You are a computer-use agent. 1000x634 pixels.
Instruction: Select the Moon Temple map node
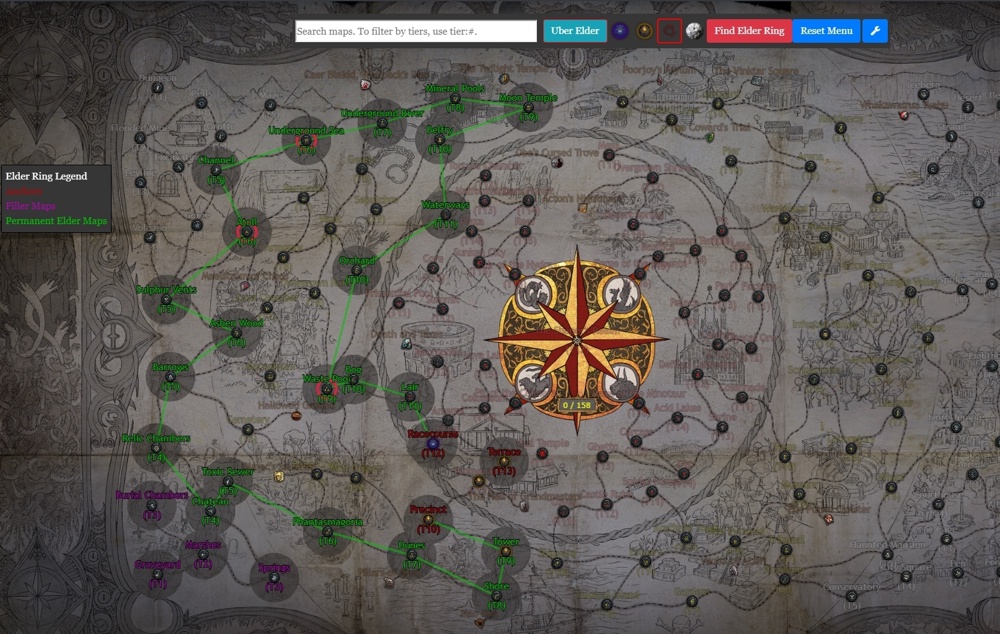(528, 108)
